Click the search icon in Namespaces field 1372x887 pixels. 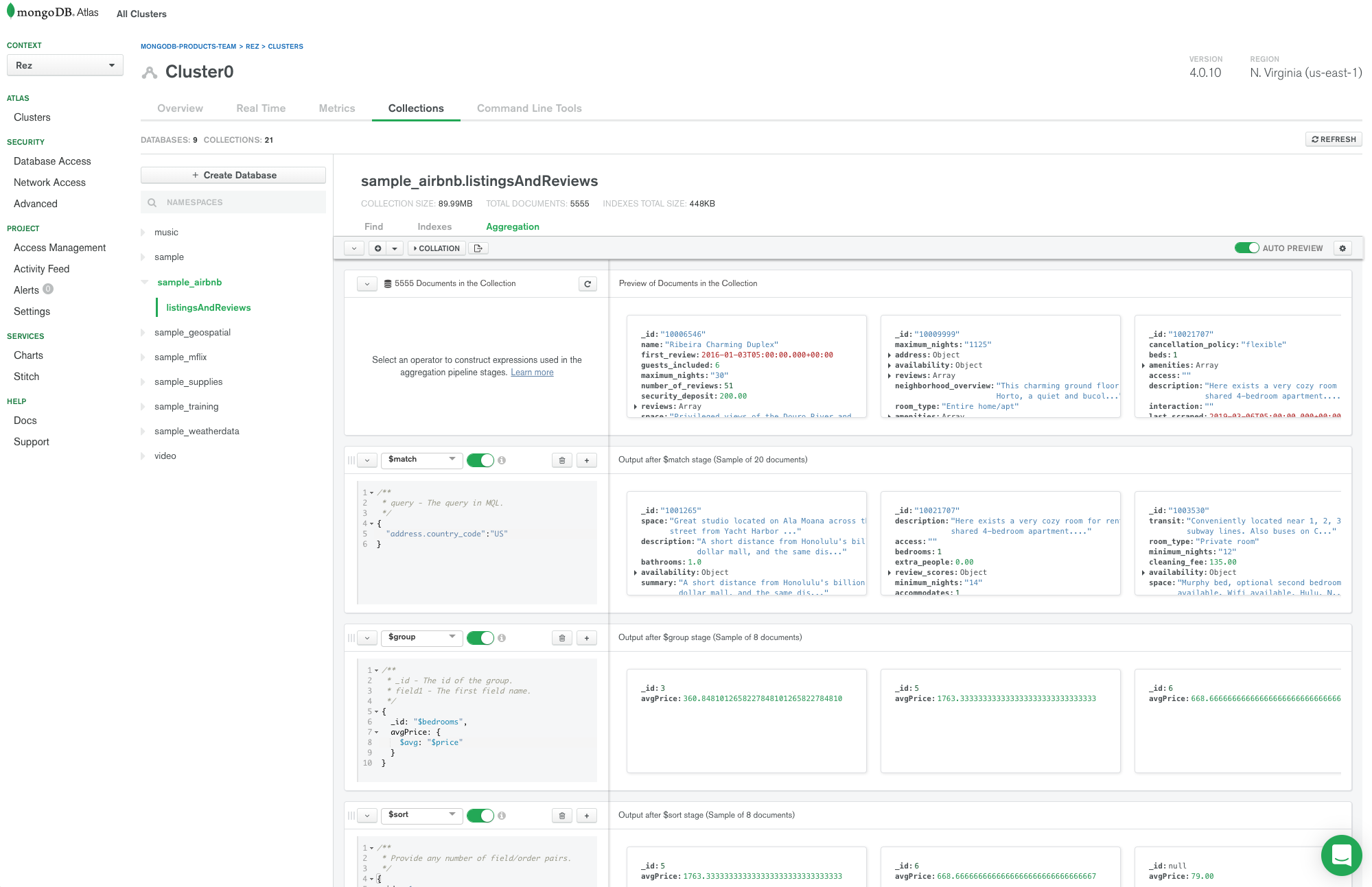pyautogui.click(x=152, y=202)
